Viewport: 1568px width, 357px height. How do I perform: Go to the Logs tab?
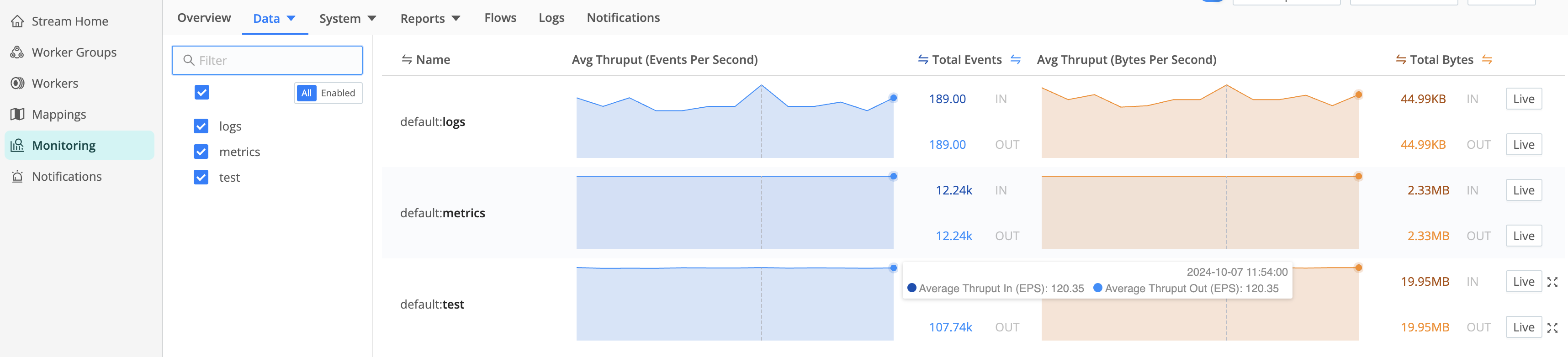click(x=551, y=18)
